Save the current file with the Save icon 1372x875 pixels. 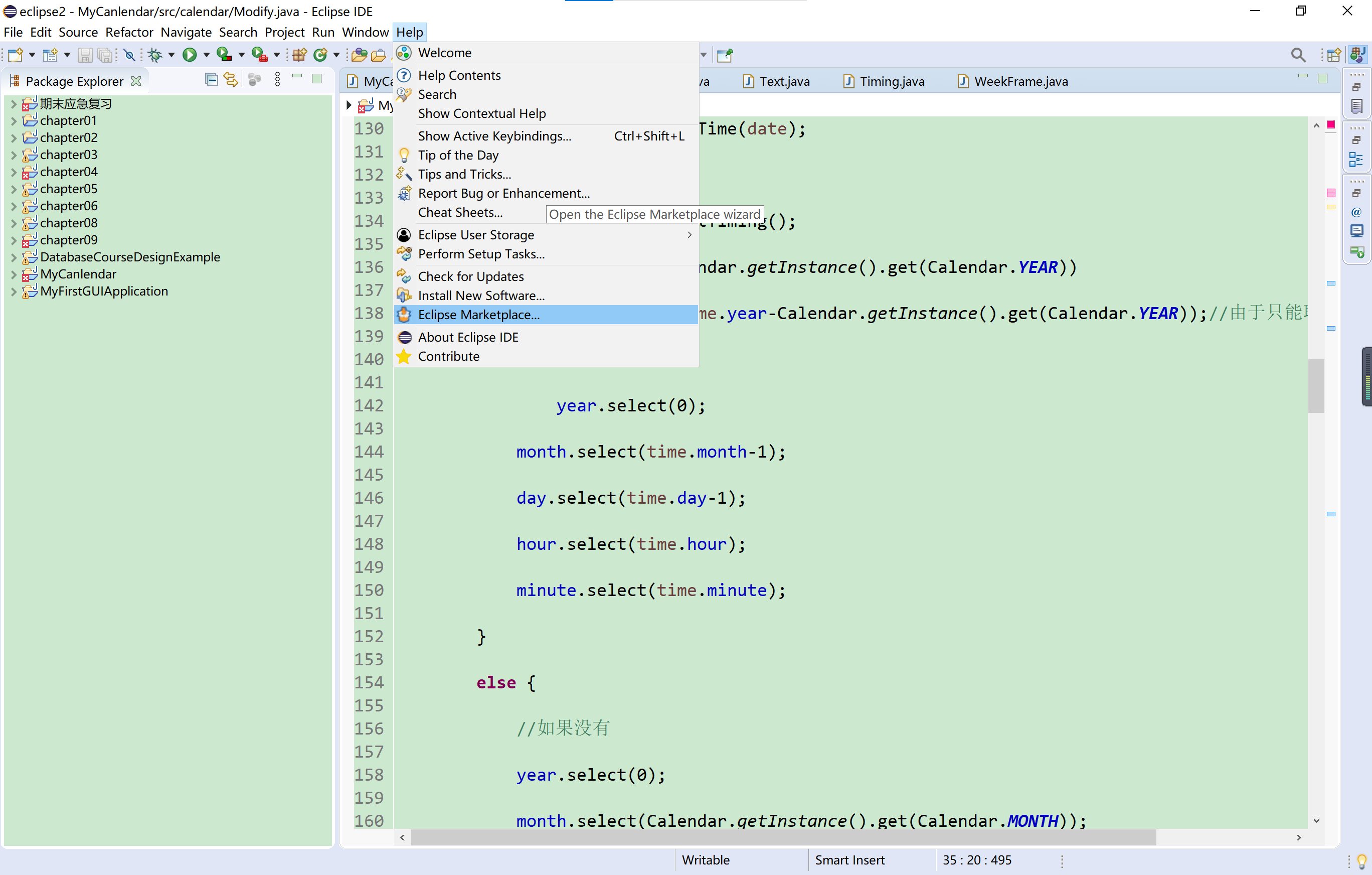click(85, 55)
